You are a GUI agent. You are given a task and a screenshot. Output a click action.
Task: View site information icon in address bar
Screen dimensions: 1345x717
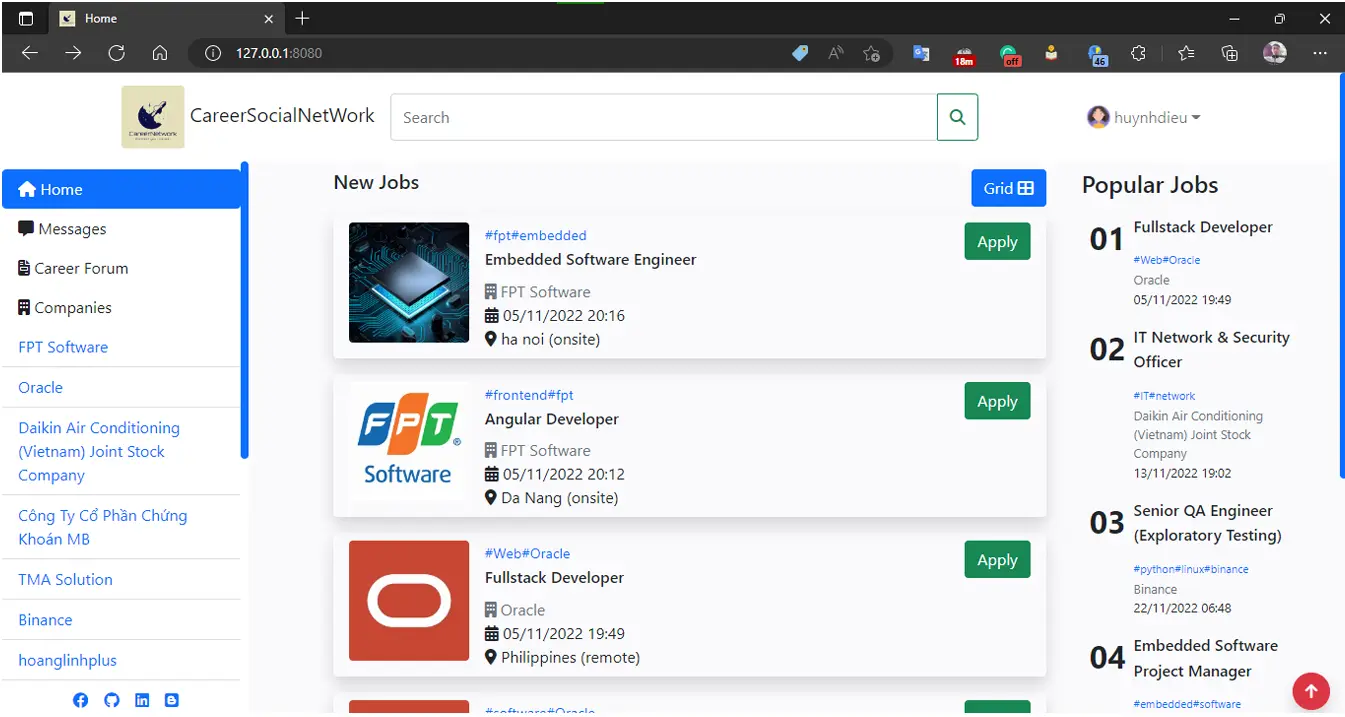point(212,53)
